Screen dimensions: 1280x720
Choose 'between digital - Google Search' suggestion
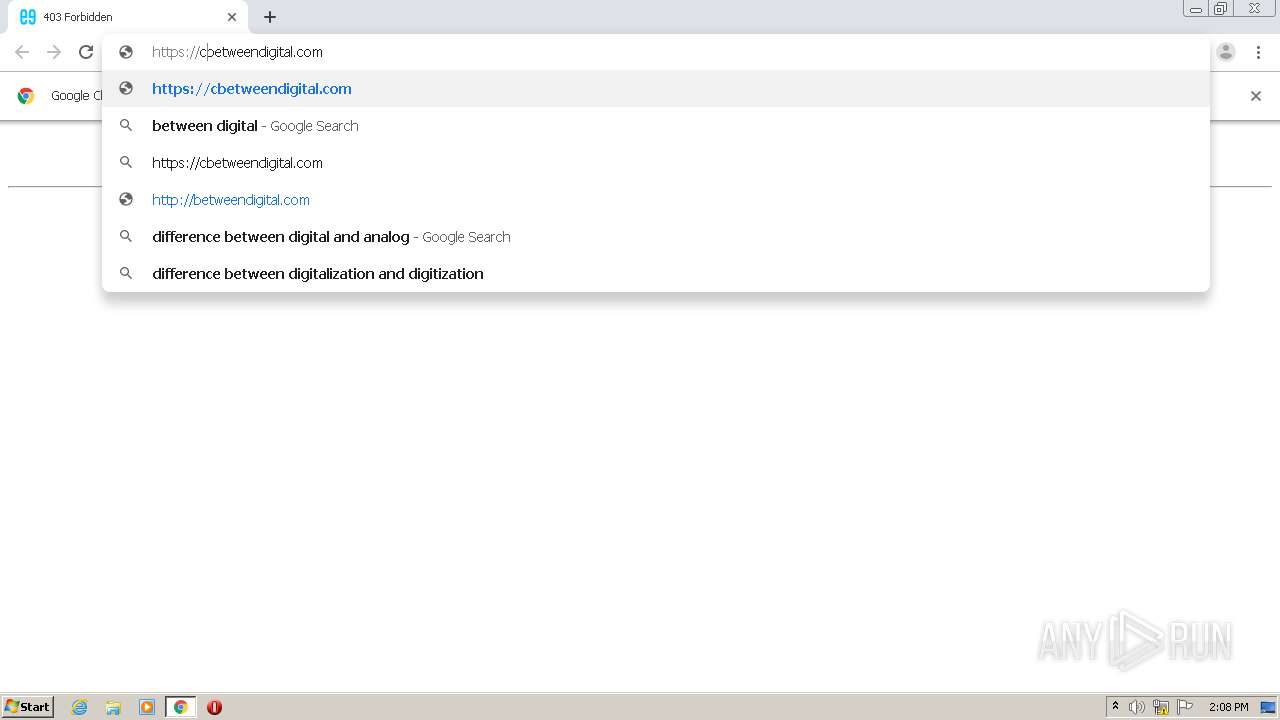coord(656,126)
